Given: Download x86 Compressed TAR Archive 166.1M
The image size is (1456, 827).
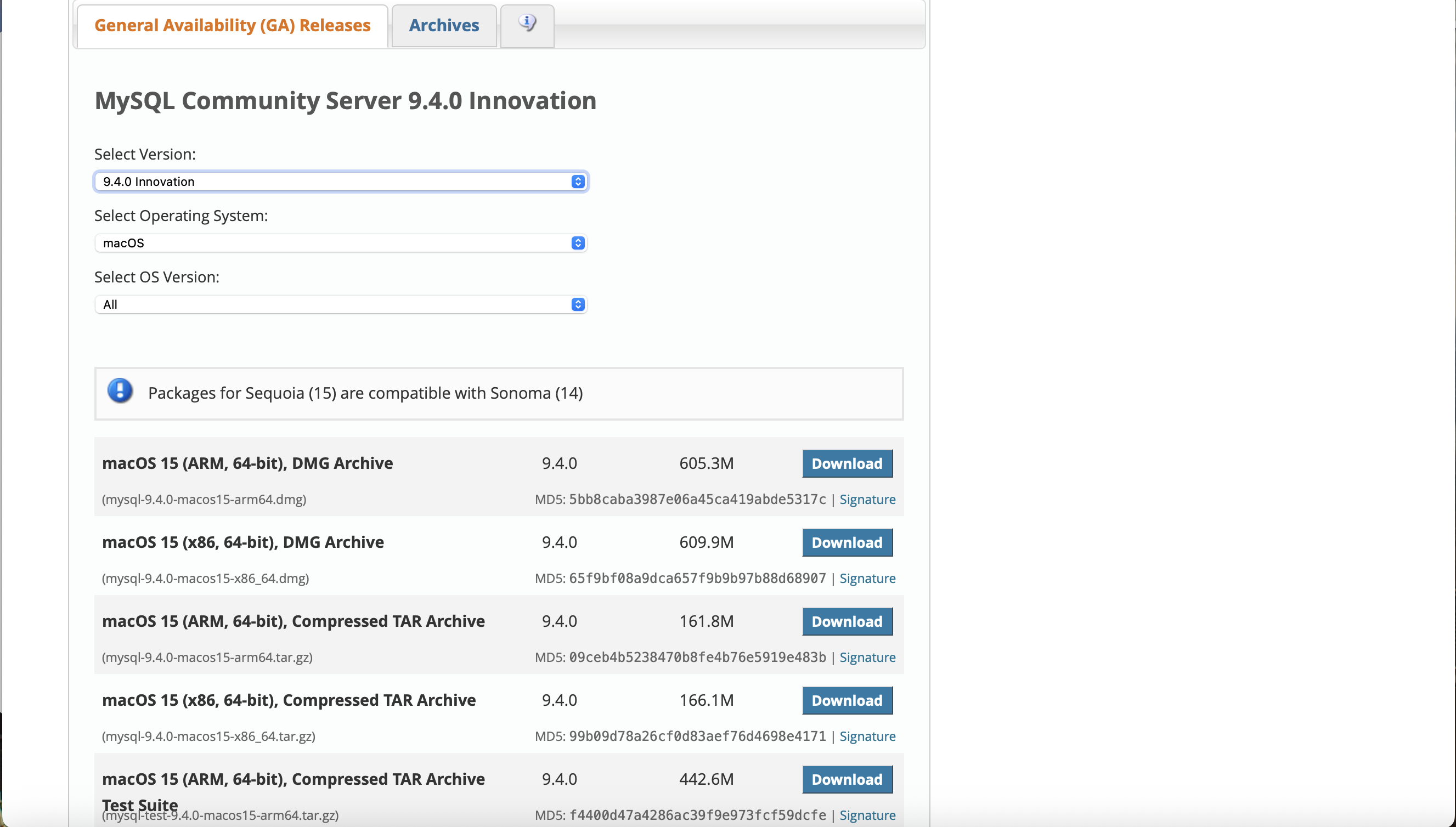Looking at the screenshot, I should point(846,700).
